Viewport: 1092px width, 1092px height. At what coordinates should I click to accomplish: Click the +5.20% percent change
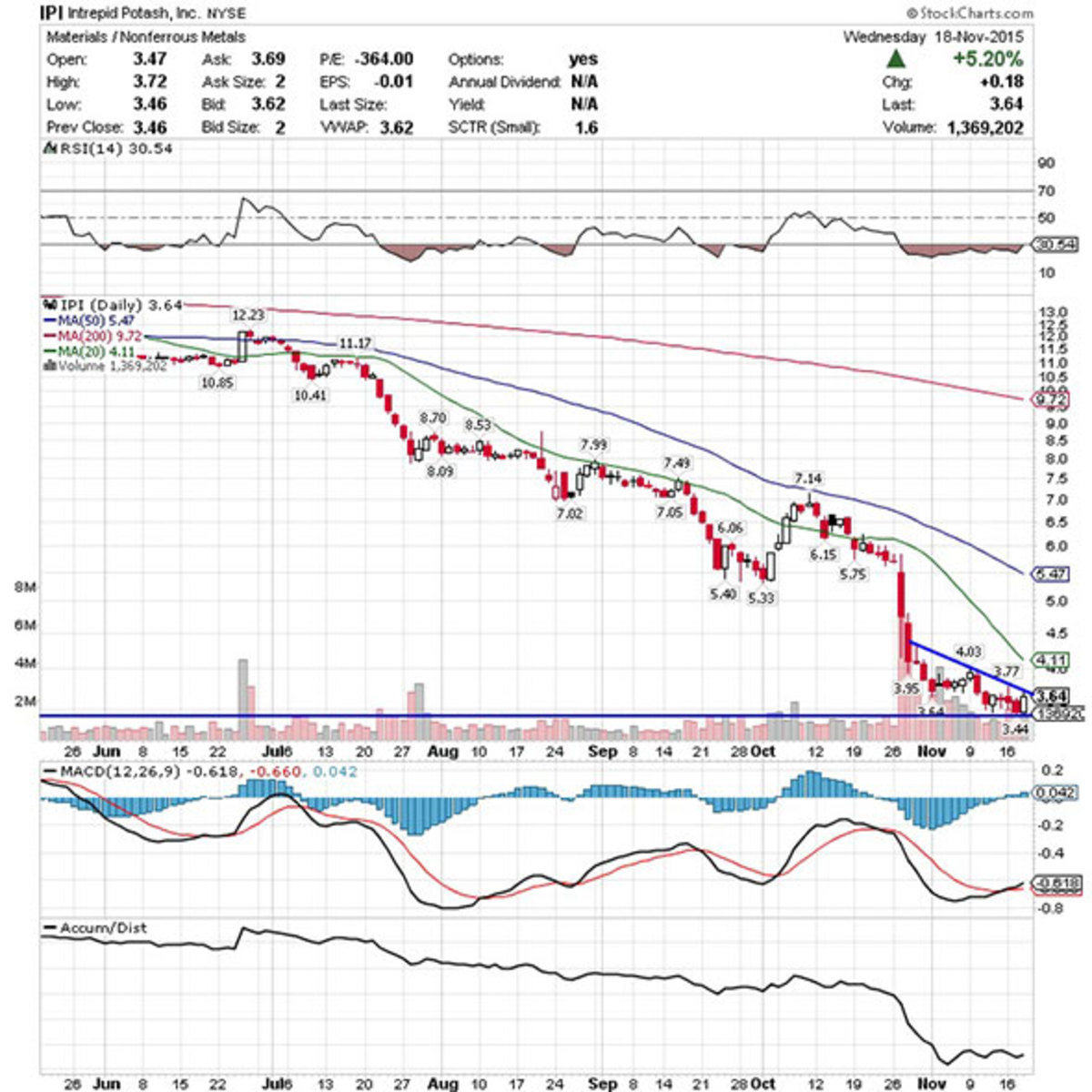(988, 59)
